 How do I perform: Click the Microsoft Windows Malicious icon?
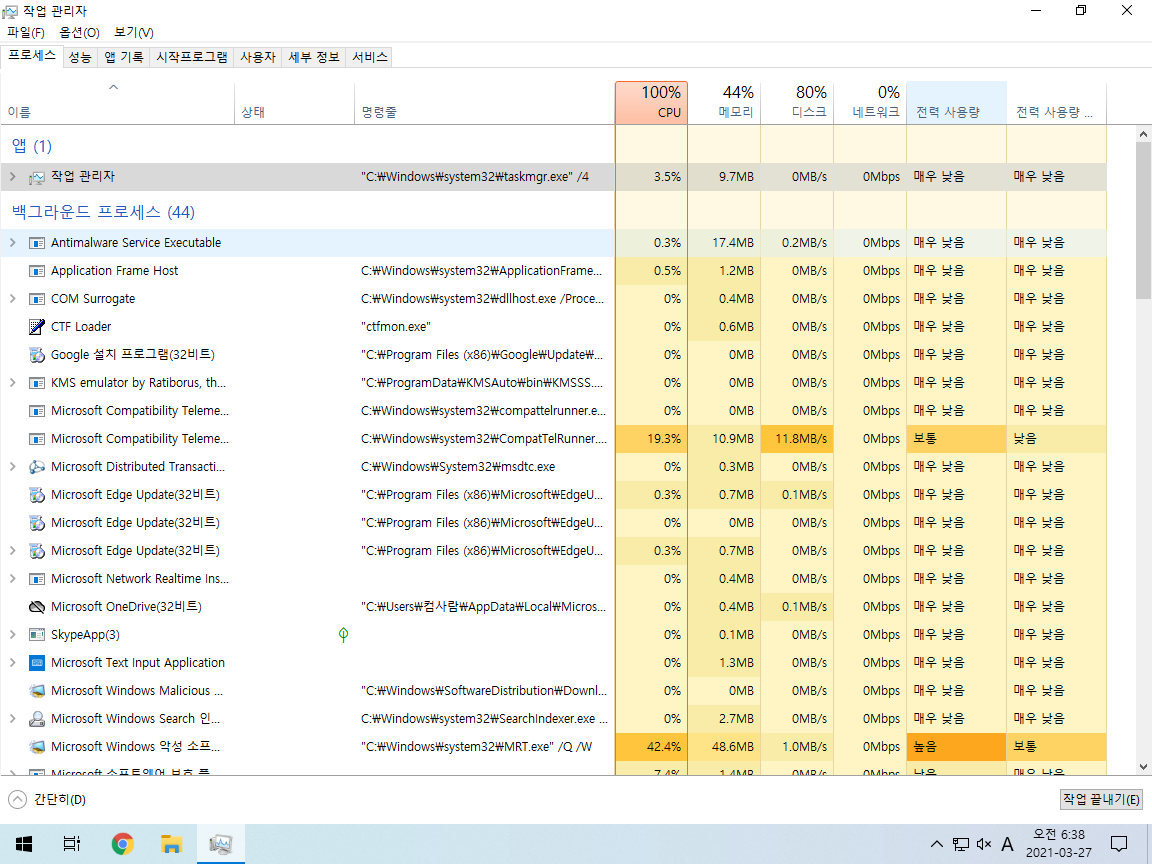[37, 691]
